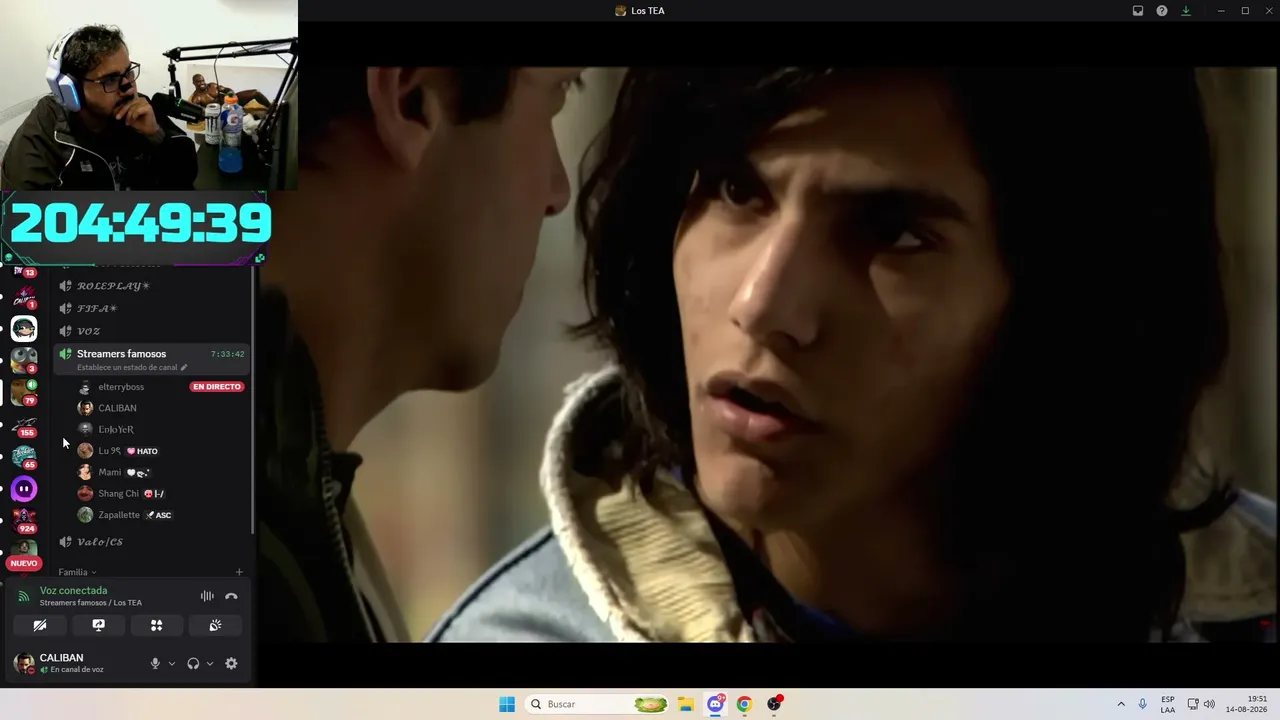Viewport: 1280px width, 720px height.
Task: Click the taskbar microphone indicator
Action: point(1143,704)
